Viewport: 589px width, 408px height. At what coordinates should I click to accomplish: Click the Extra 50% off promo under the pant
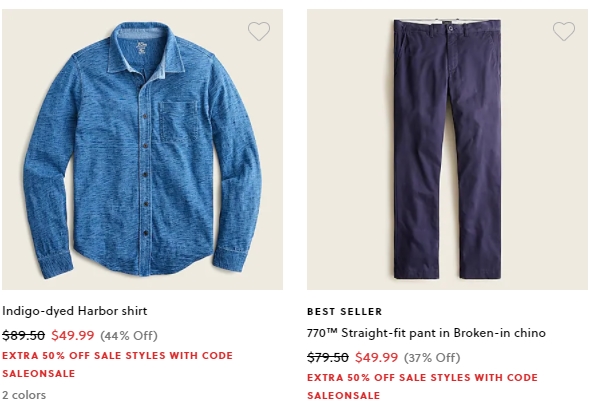[x=422, y=386]
